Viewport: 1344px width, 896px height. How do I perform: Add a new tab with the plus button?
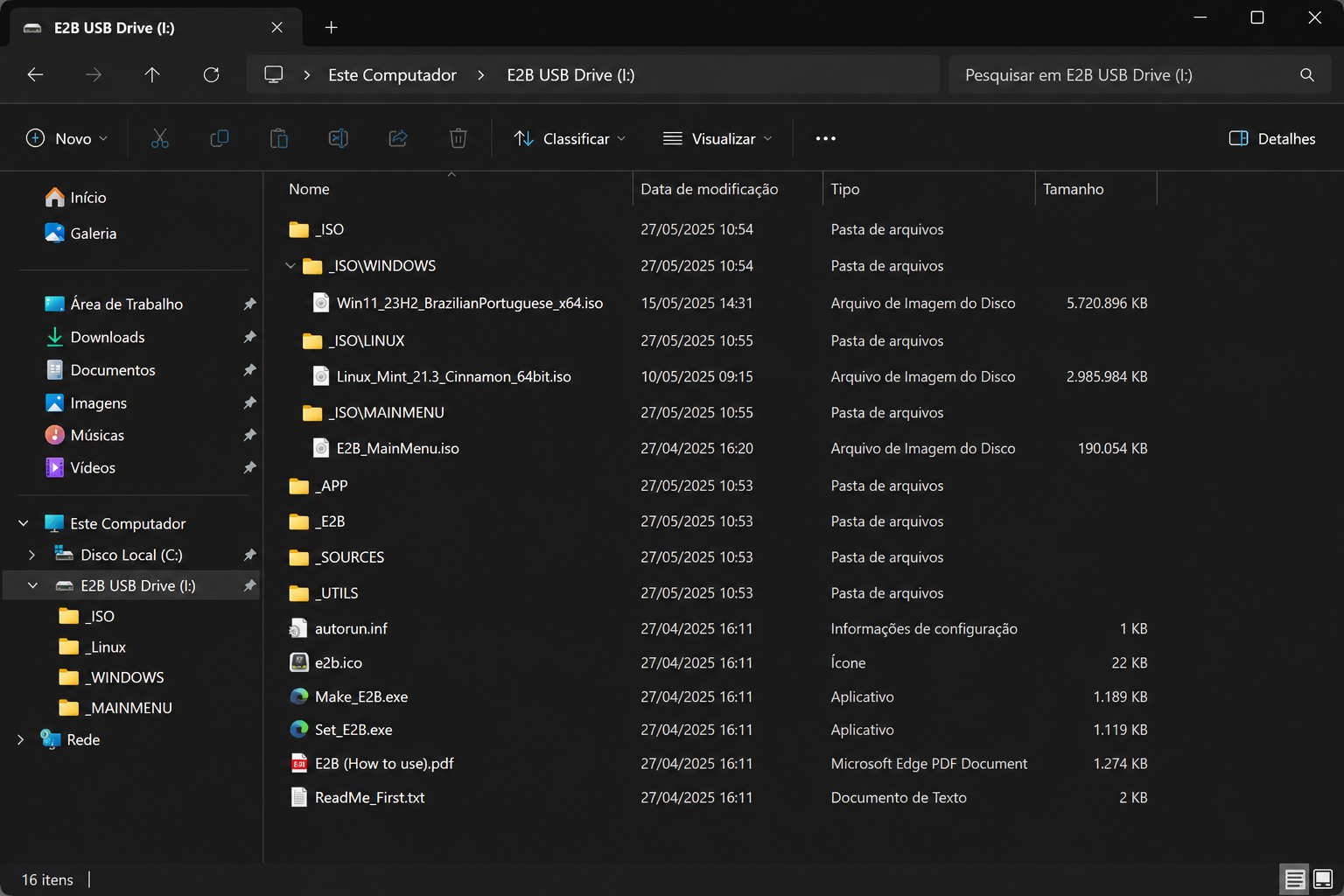[x=331, y=27]
